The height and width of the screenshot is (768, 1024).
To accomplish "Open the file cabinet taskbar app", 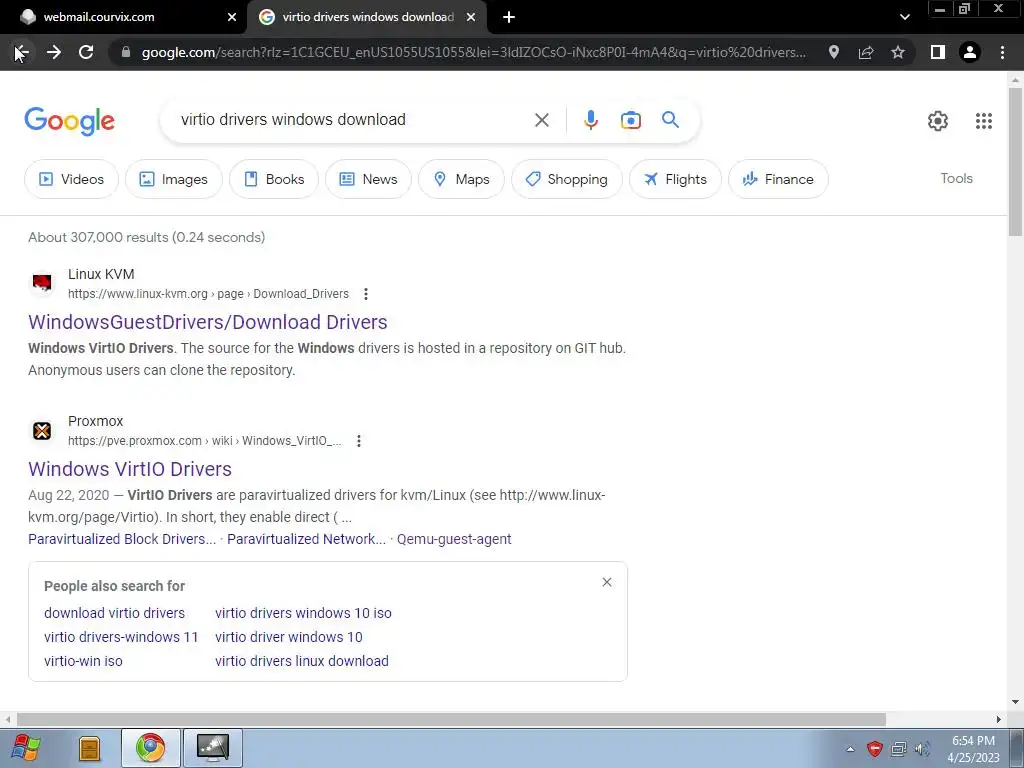I will click(89, 748).
